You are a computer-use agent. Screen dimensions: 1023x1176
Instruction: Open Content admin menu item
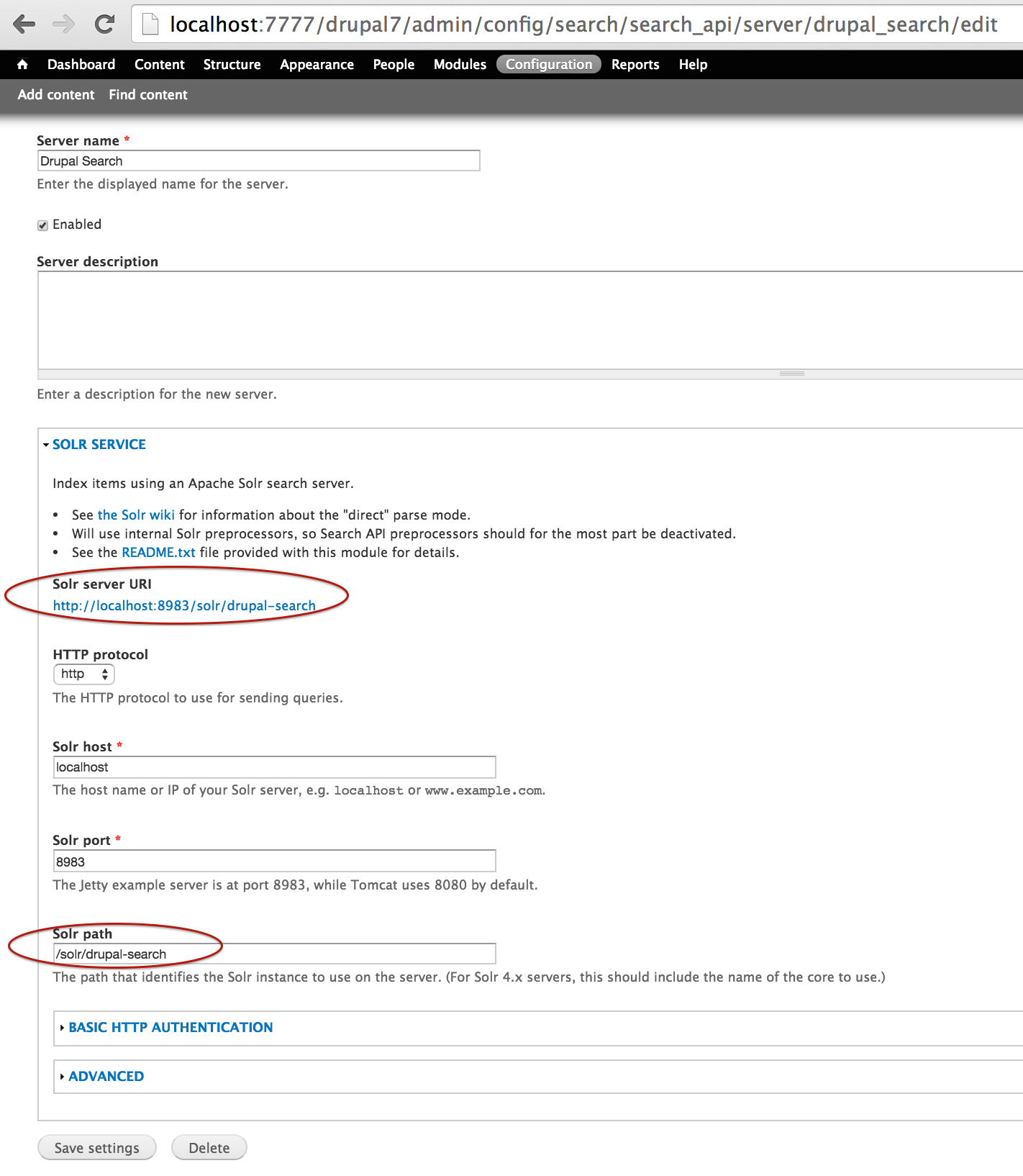pyautogui.click(x=160, y=64)
